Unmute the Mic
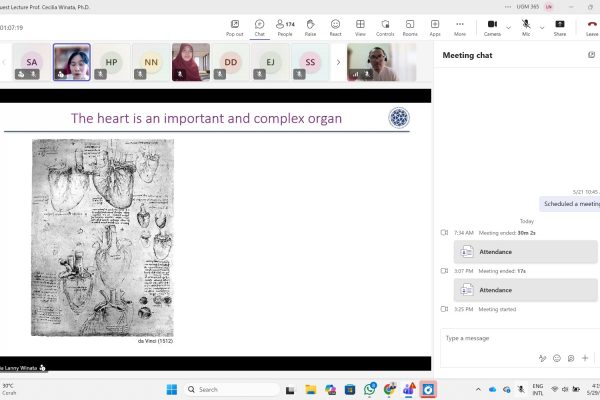 pos(526,28)
